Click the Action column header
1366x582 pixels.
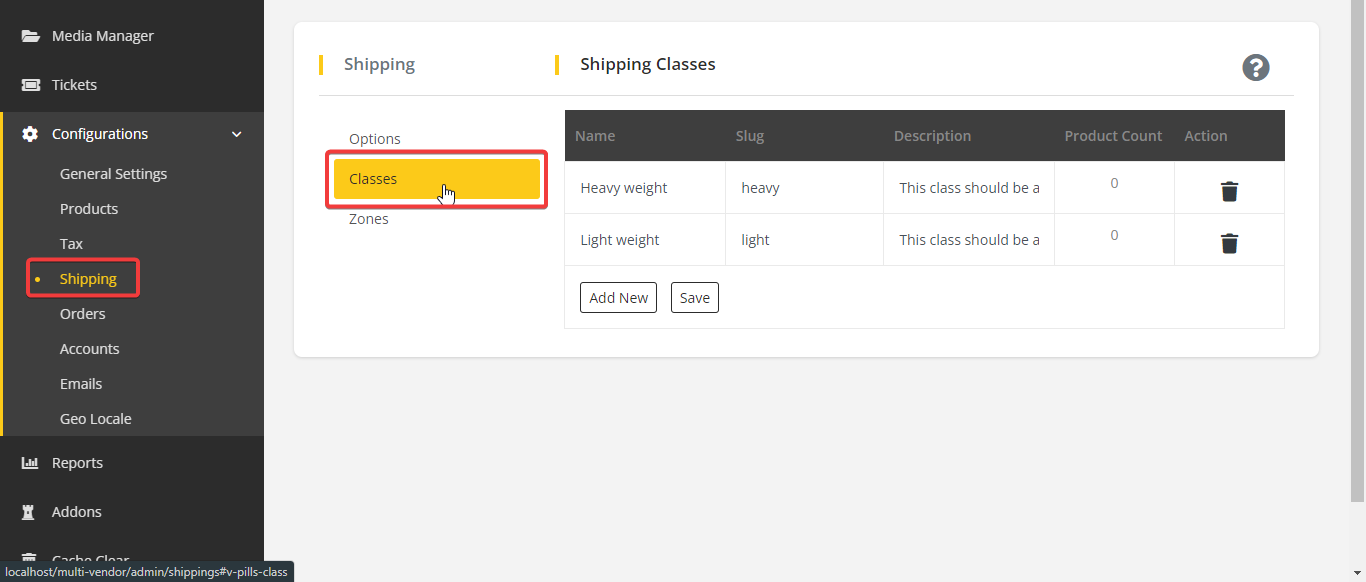[x=1206, y=136]
